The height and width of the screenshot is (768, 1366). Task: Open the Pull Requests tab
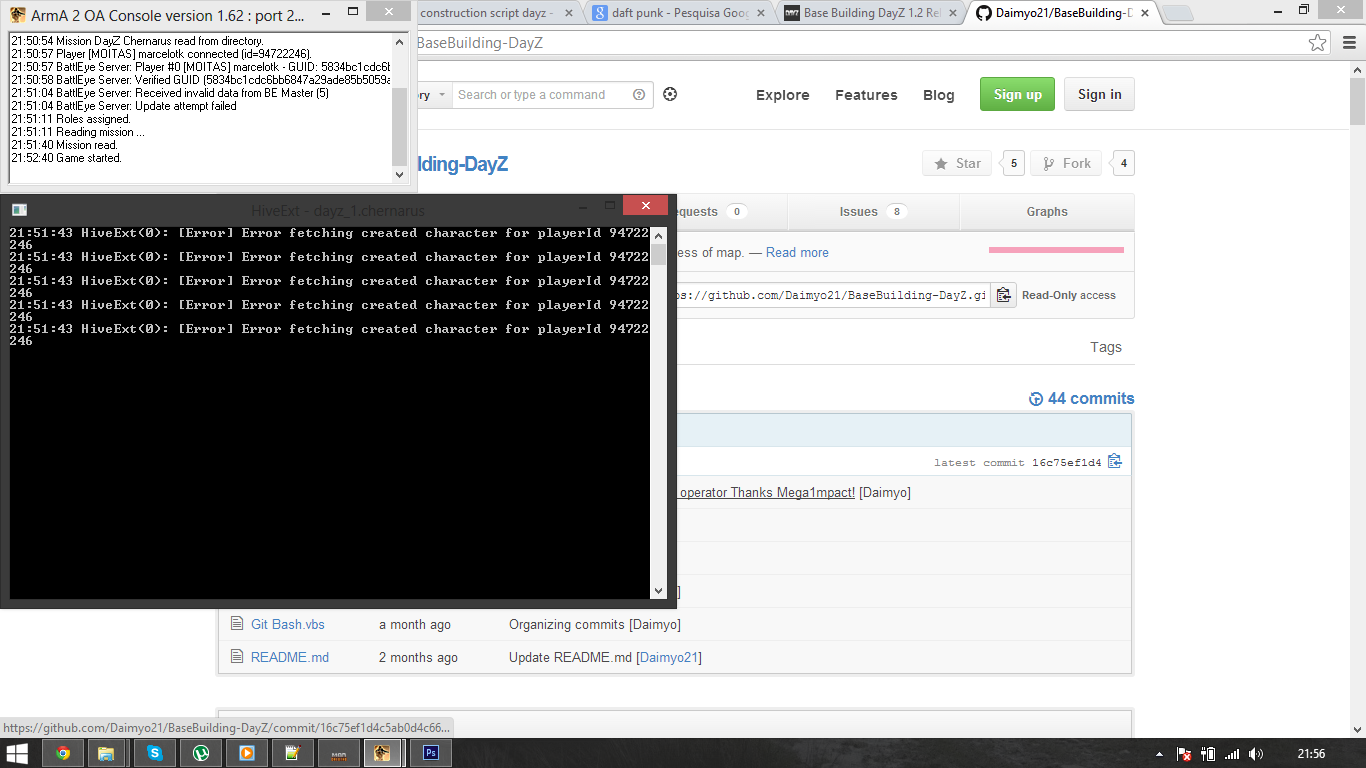(732, 212)
